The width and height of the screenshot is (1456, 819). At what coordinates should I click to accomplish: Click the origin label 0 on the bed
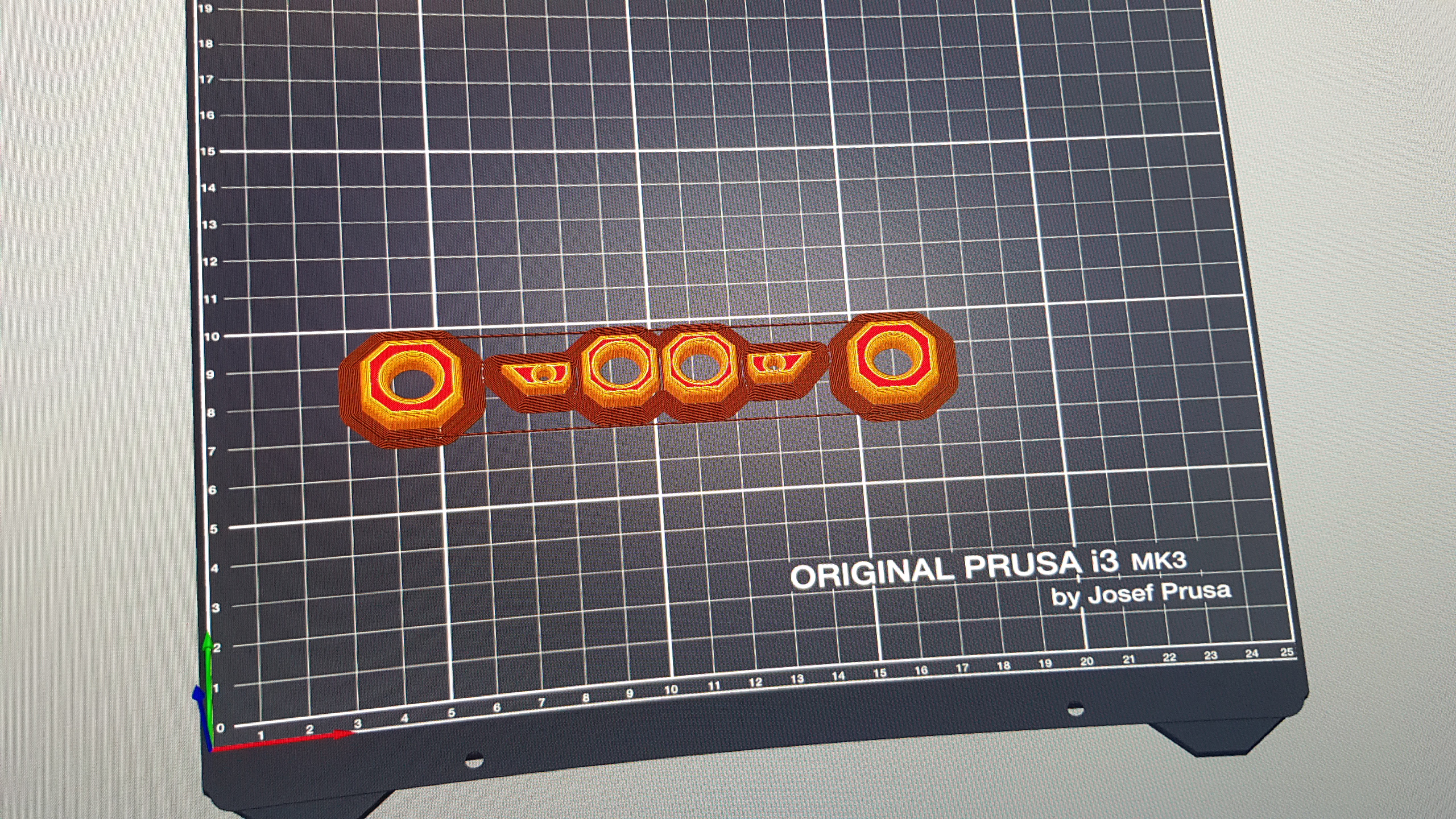click(221, 727)
